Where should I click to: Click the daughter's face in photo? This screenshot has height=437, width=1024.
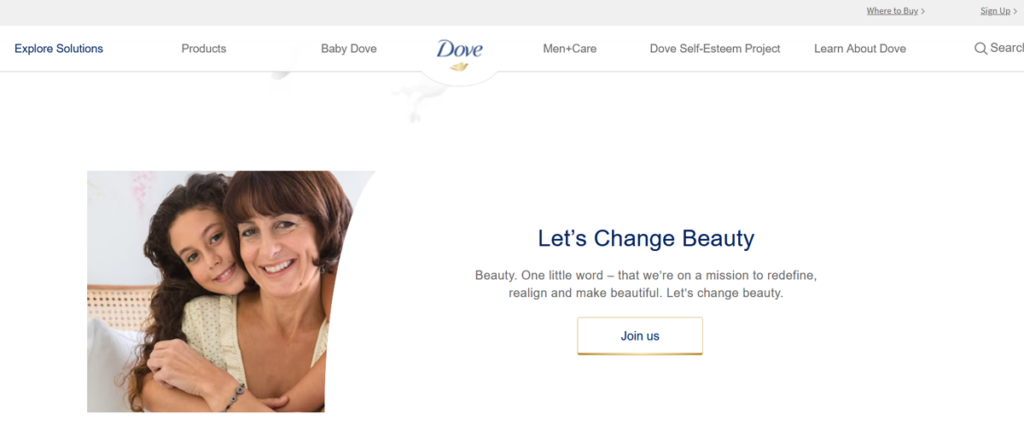206,246
